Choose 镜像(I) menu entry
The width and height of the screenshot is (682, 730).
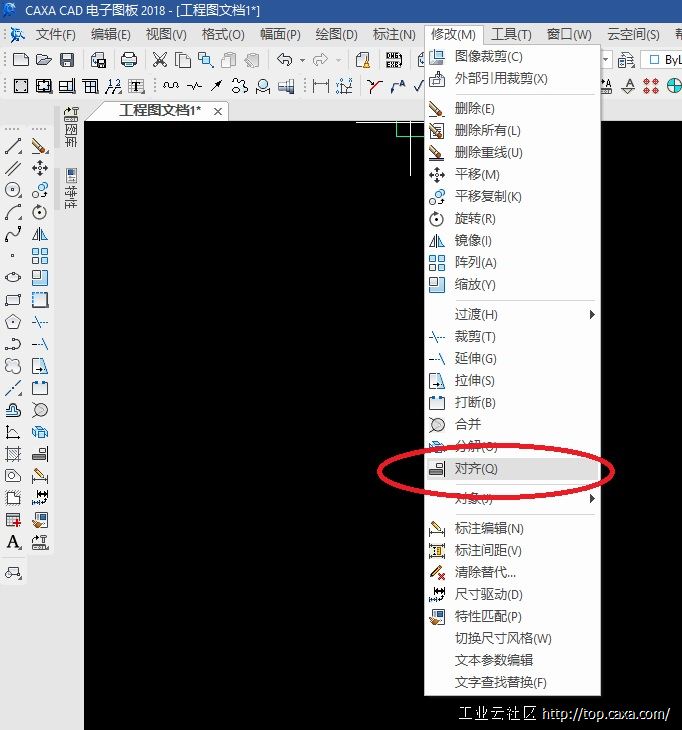point(513,241)
